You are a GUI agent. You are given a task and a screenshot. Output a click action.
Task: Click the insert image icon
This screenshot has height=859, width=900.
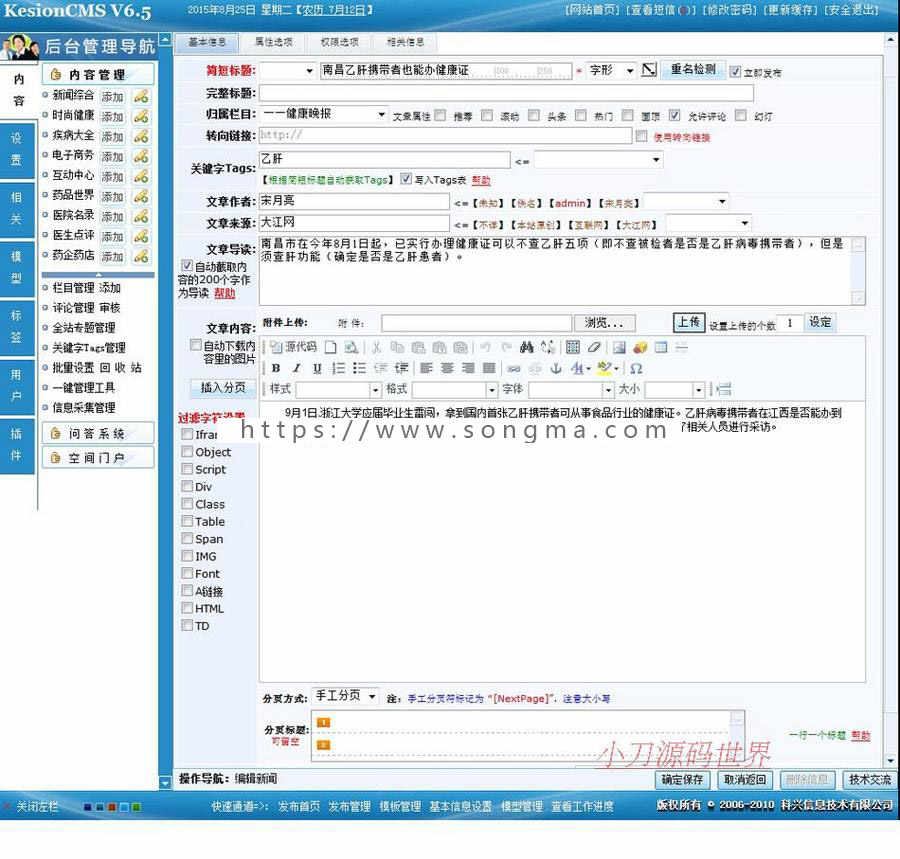619,347
